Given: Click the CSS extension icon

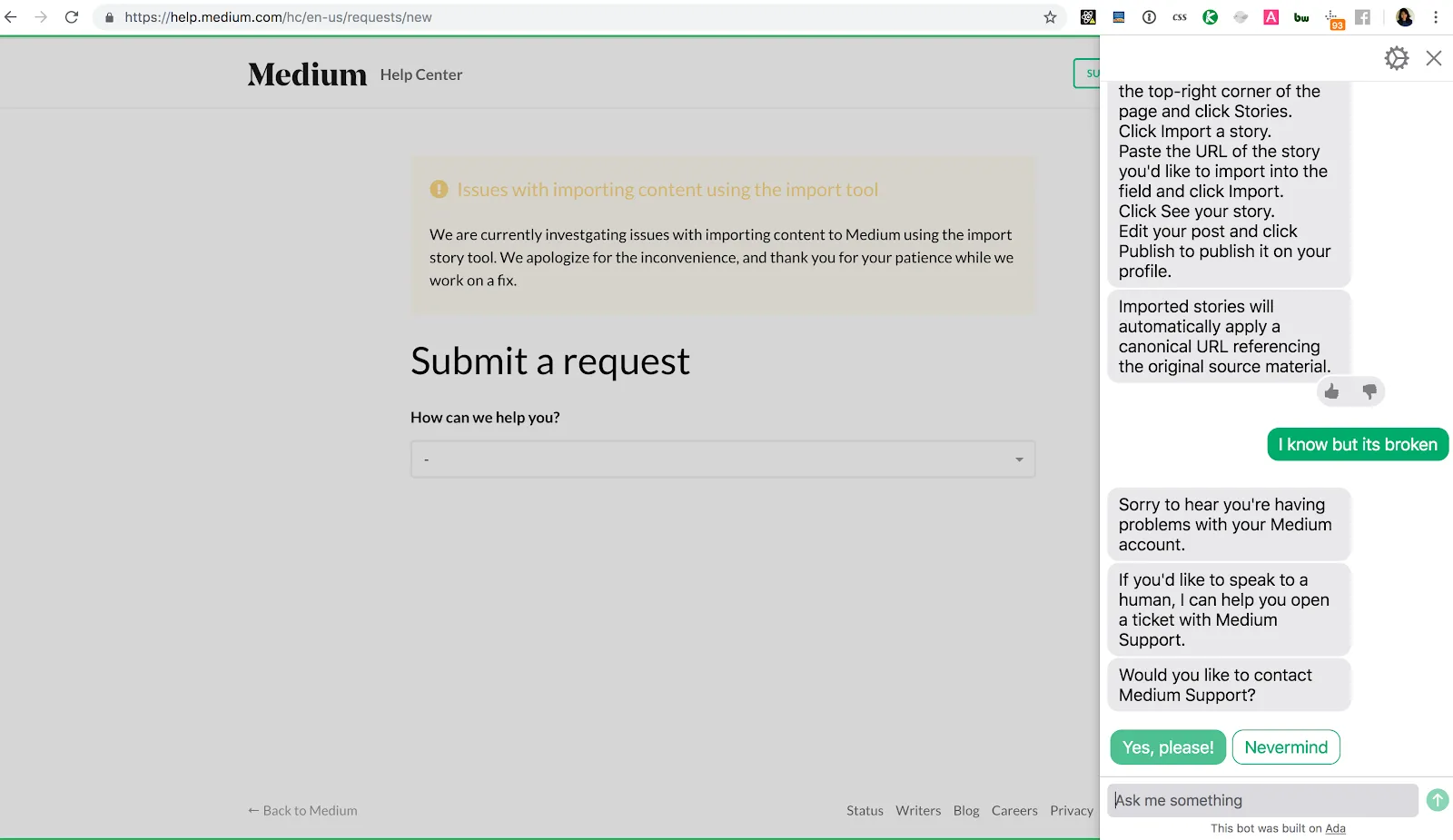Looking at the screenshot, I should coord(1180,17).
